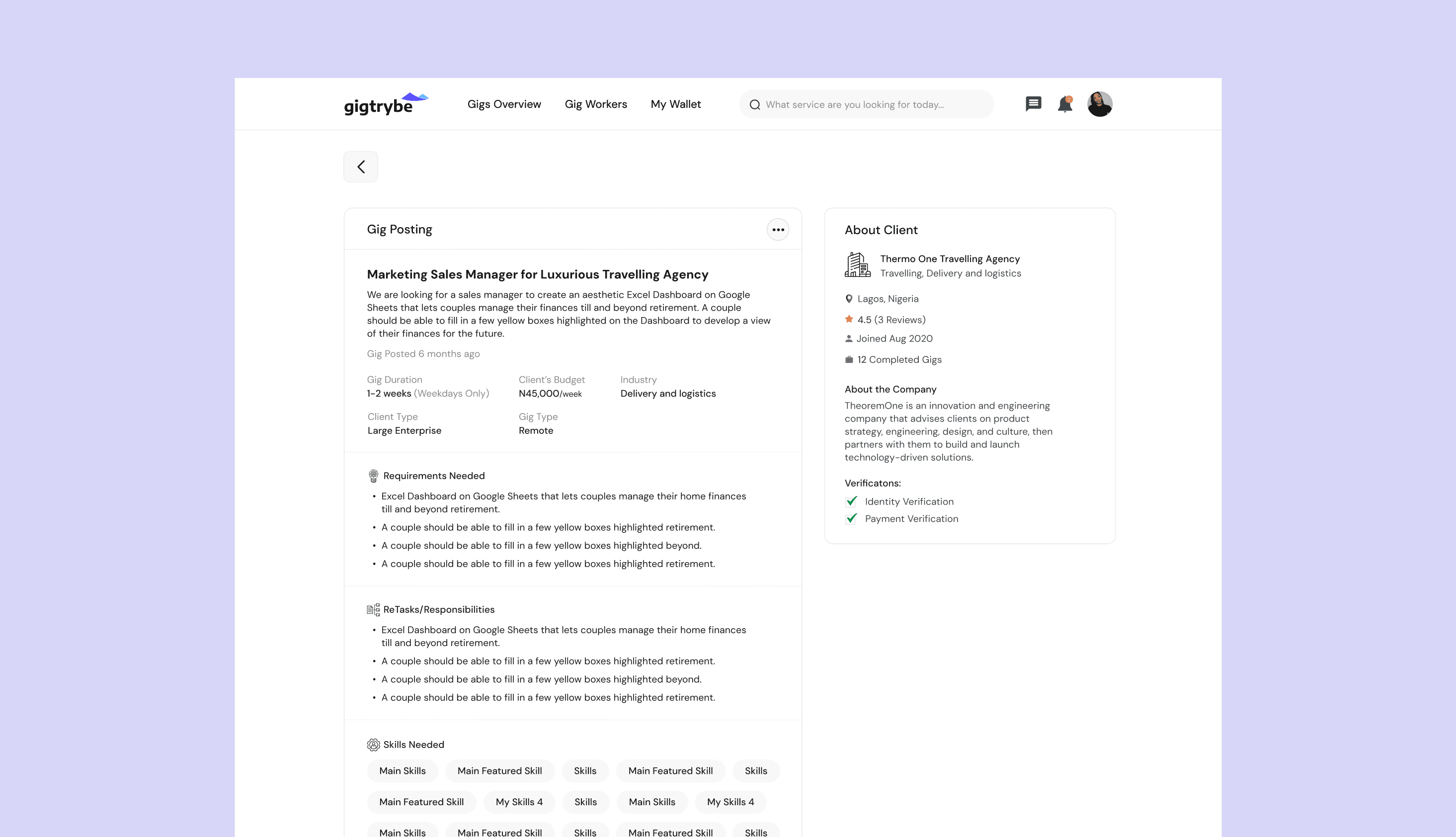Toggle the Payment Verification checkmark

tap(852, 518)
